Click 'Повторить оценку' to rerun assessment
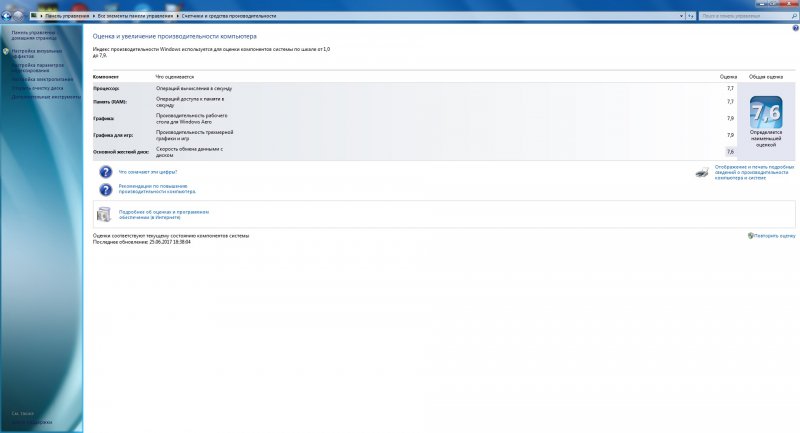Image resolution: width=800 pixels, height=433 pixels. coord(775,236)
